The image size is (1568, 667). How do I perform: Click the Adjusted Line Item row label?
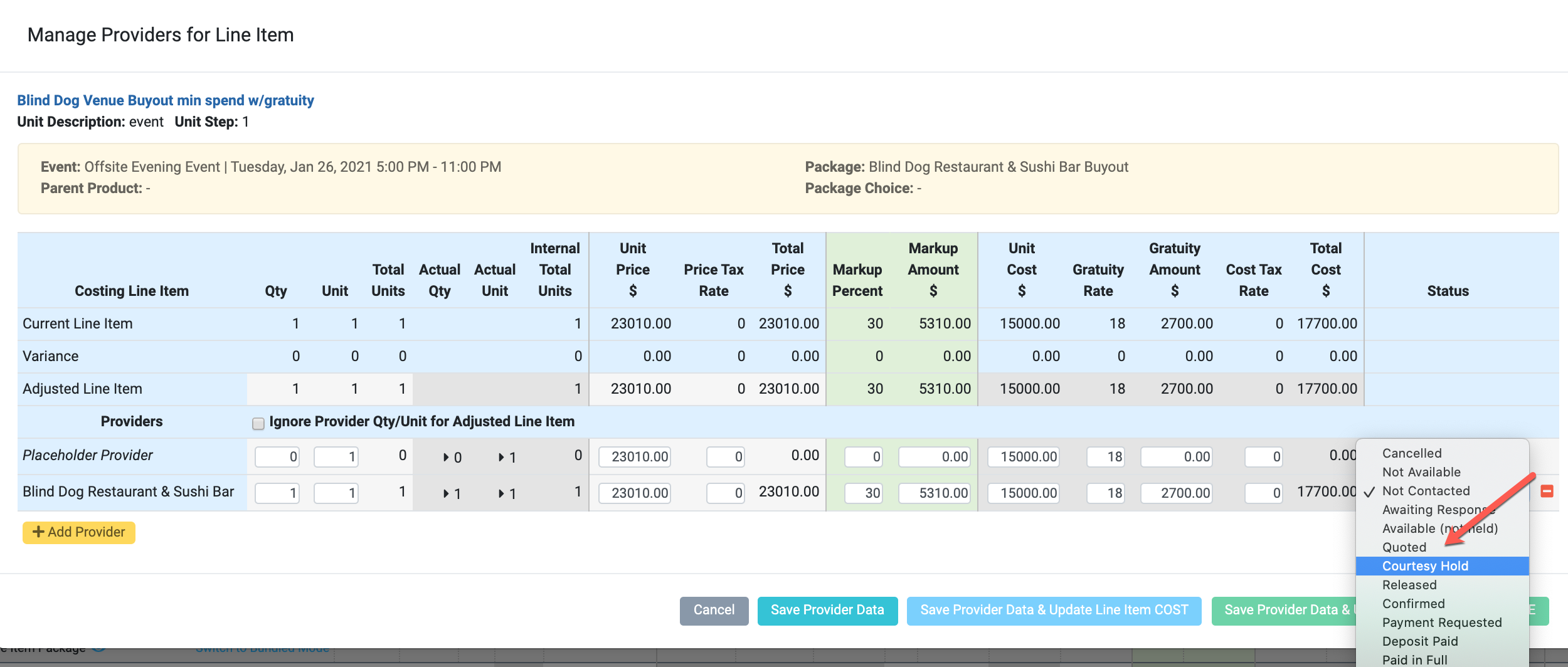click(83, 389)
